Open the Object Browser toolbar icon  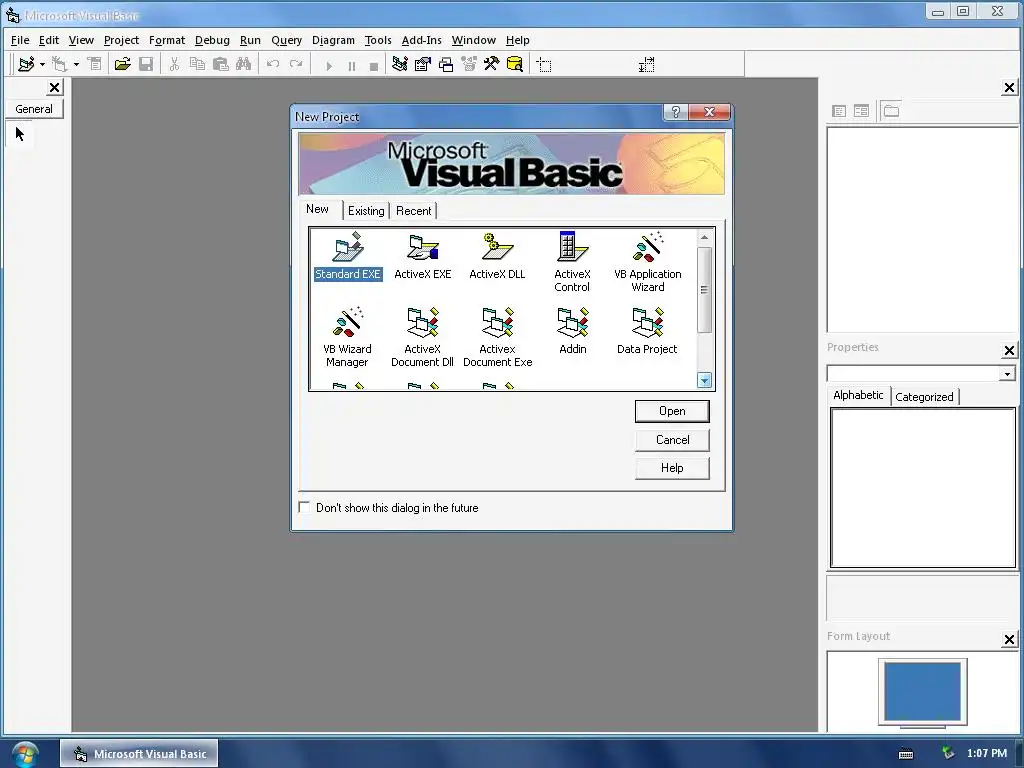(x=468, y=64)
